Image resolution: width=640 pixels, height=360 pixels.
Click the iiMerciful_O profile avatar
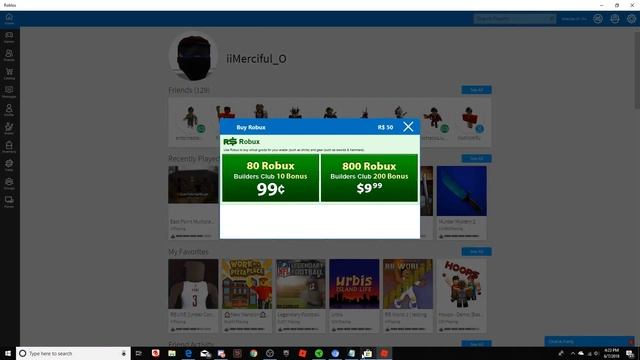tap(193, 57)
